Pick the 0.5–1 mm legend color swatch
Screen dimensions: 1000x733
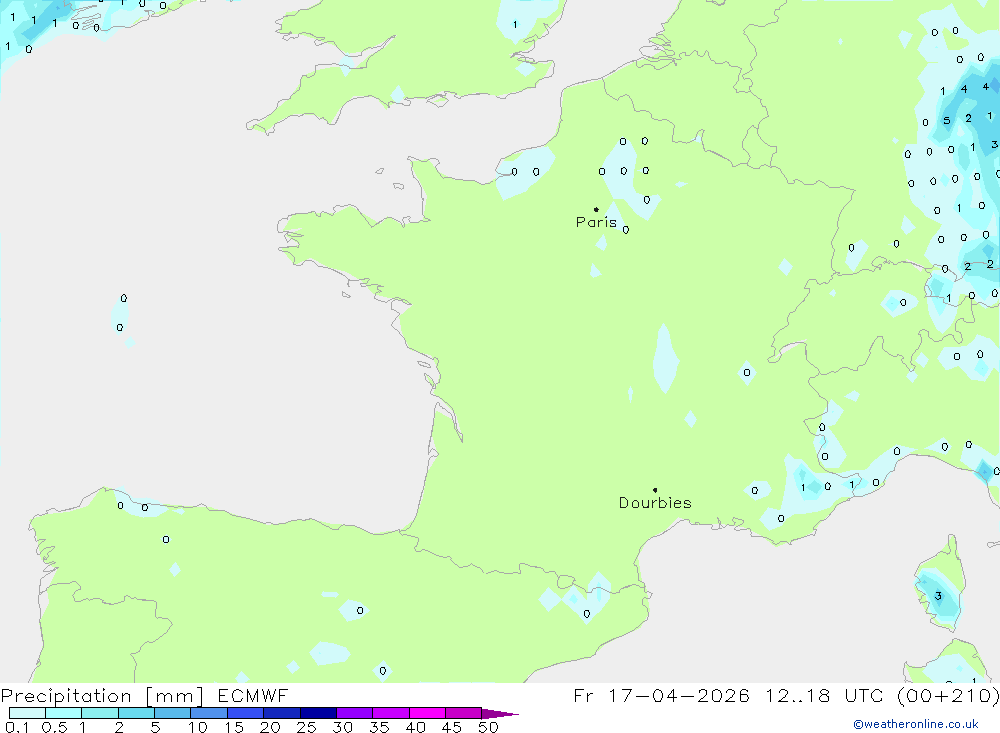(64, 713)
